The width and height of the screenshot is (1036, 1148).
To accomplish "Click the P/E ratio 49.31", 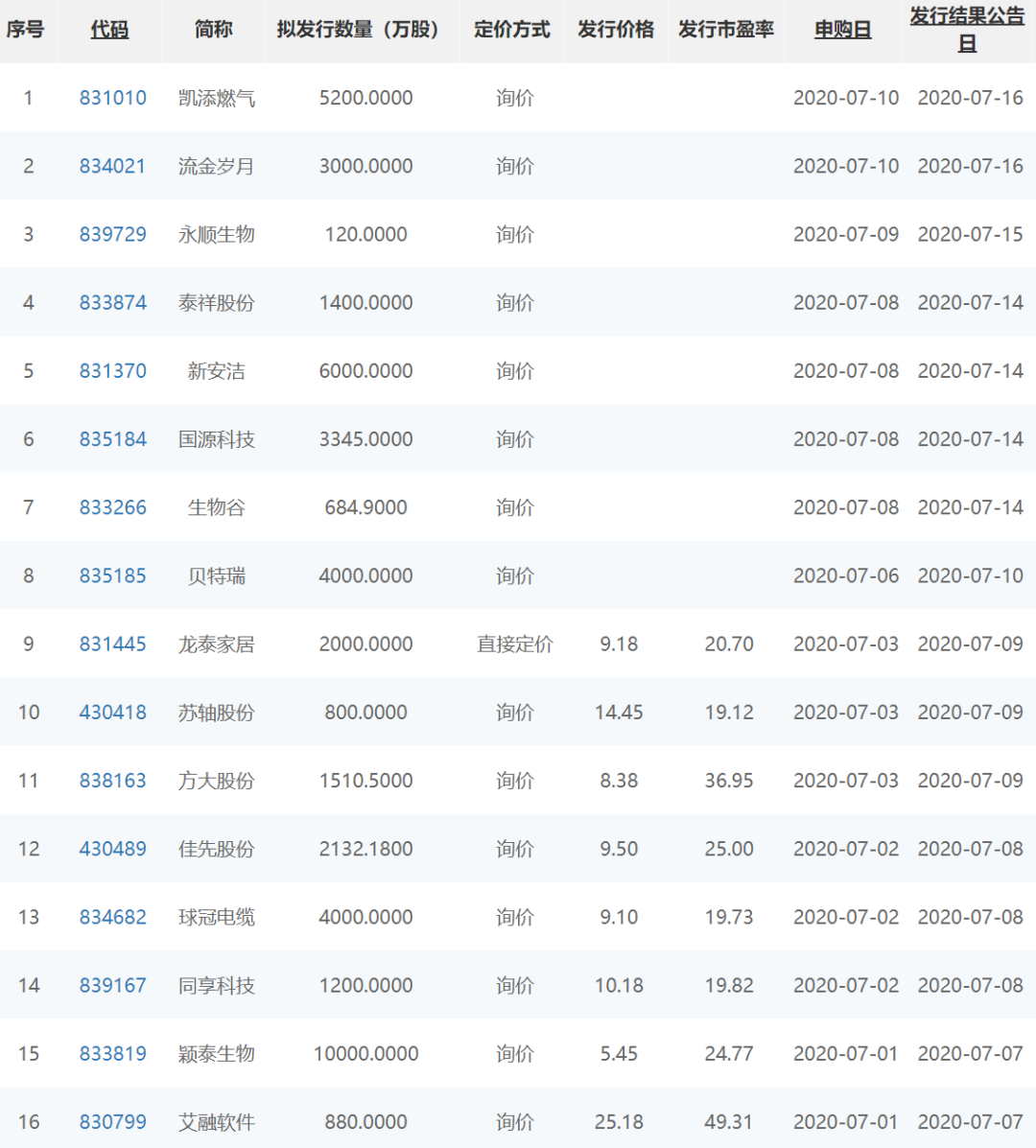I will [x=729, y=1122].
